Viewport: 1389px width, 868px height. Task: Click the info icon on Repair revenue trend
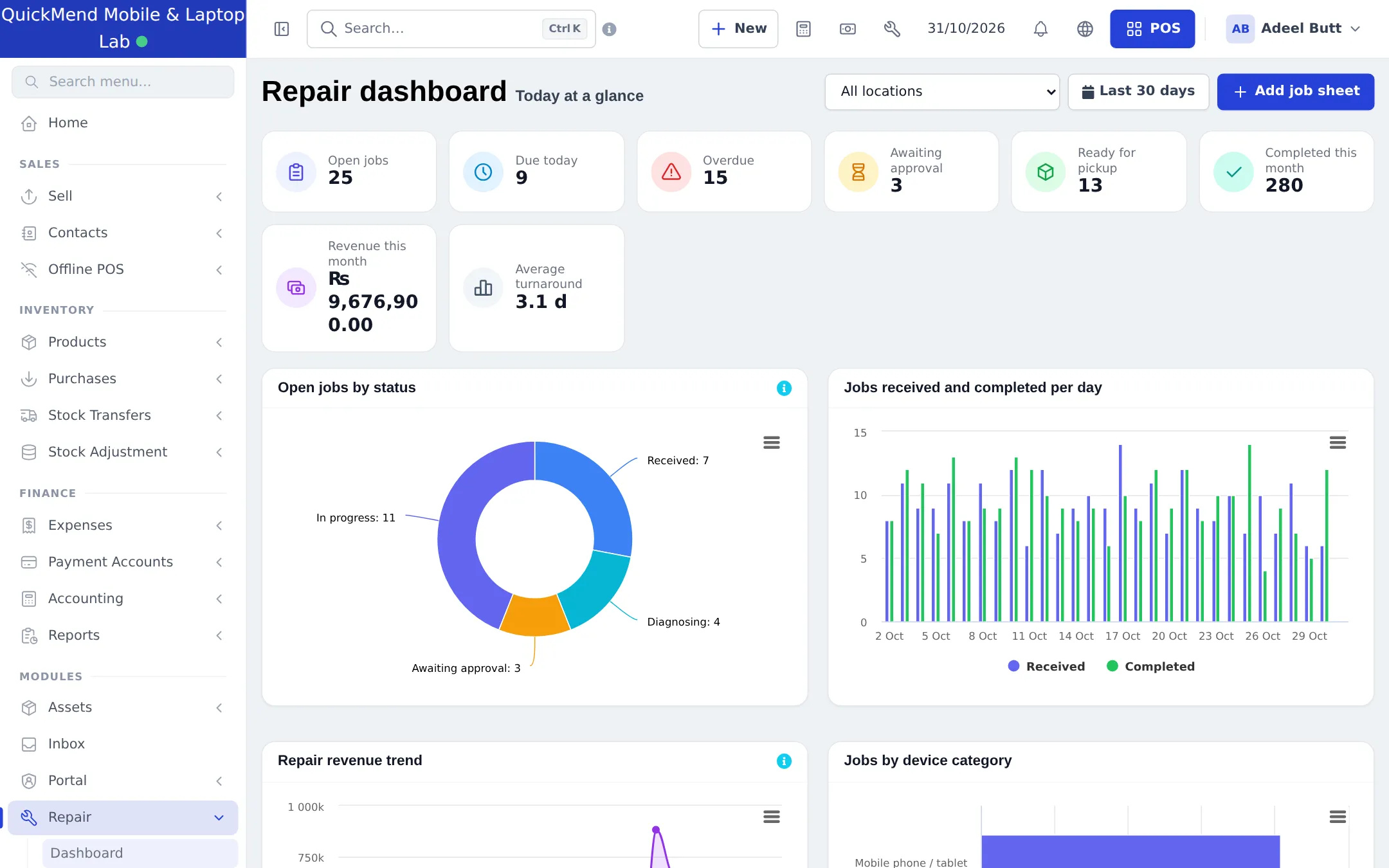784,761
